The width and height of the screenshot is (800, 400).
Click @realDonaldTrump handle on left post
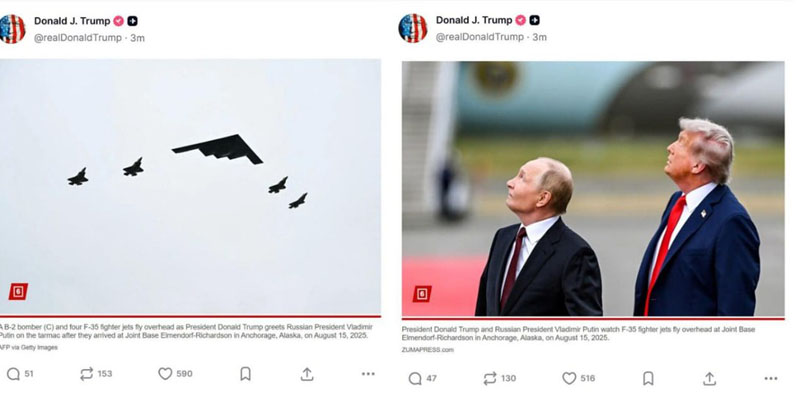(x=78, y=38)
